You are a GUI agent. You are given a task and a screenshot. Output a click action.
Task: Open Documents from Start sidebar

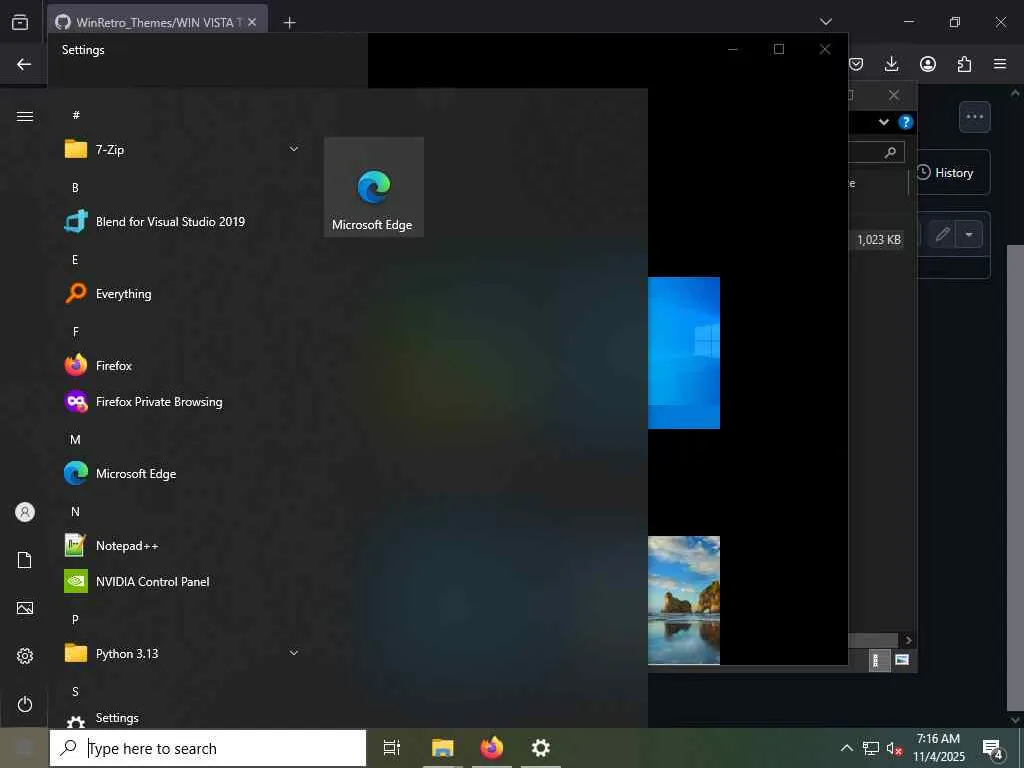tap(25, 560)
